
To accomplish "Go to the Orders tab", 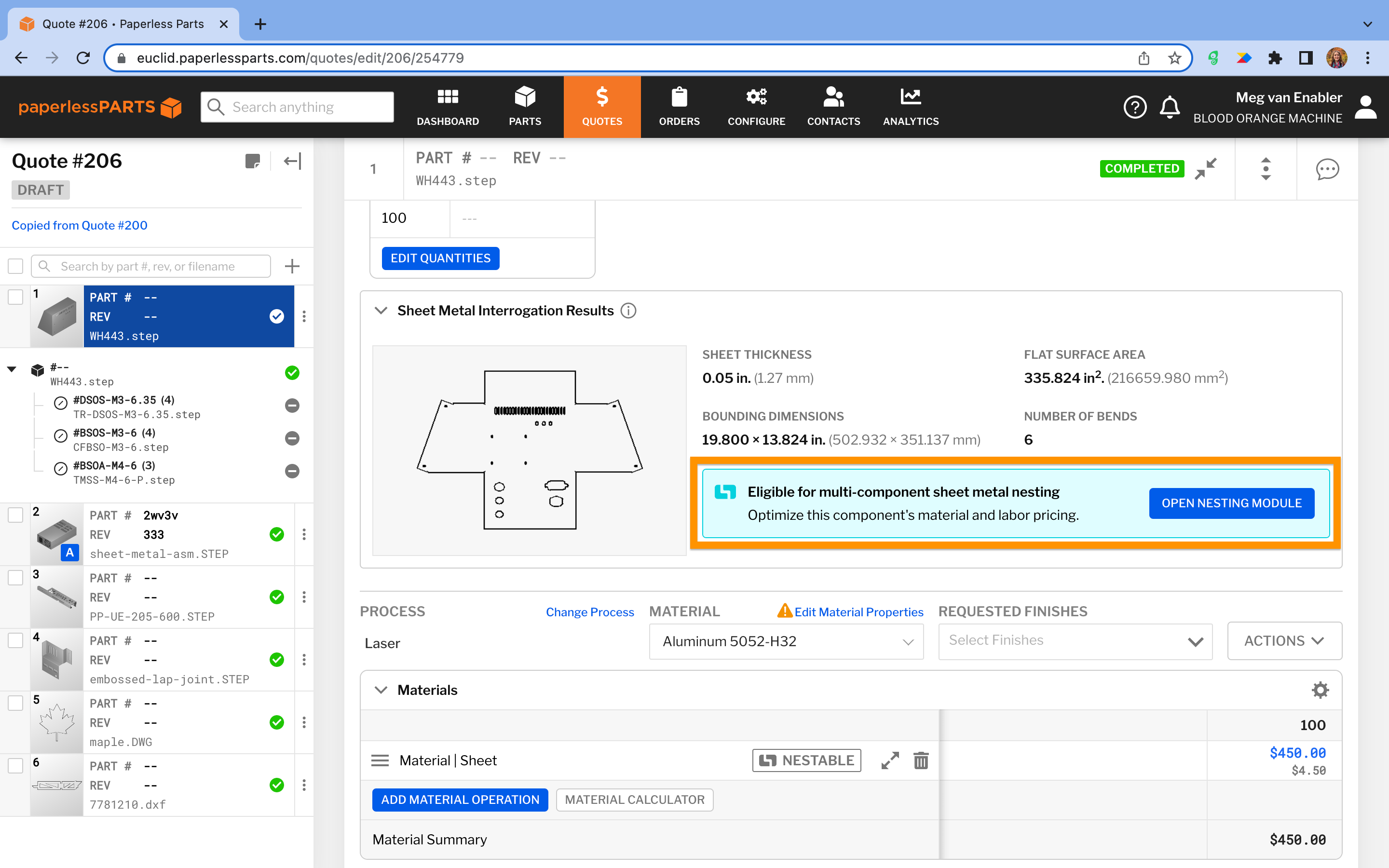I will pyautogui.click(x=679, y=107).
